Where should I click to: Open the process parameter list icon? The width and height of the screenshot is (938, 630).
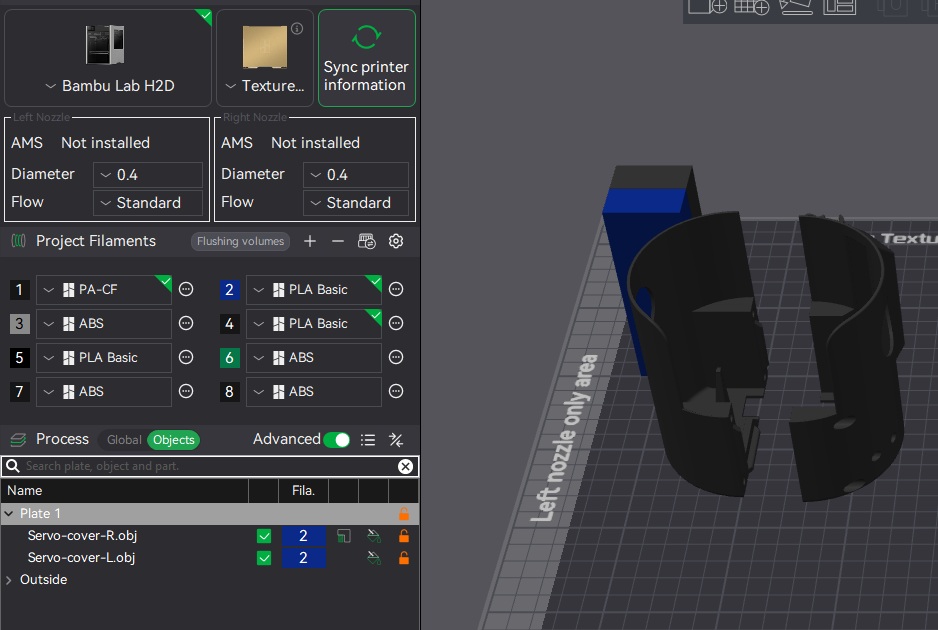pyautogui.click(x=368, y=440)
